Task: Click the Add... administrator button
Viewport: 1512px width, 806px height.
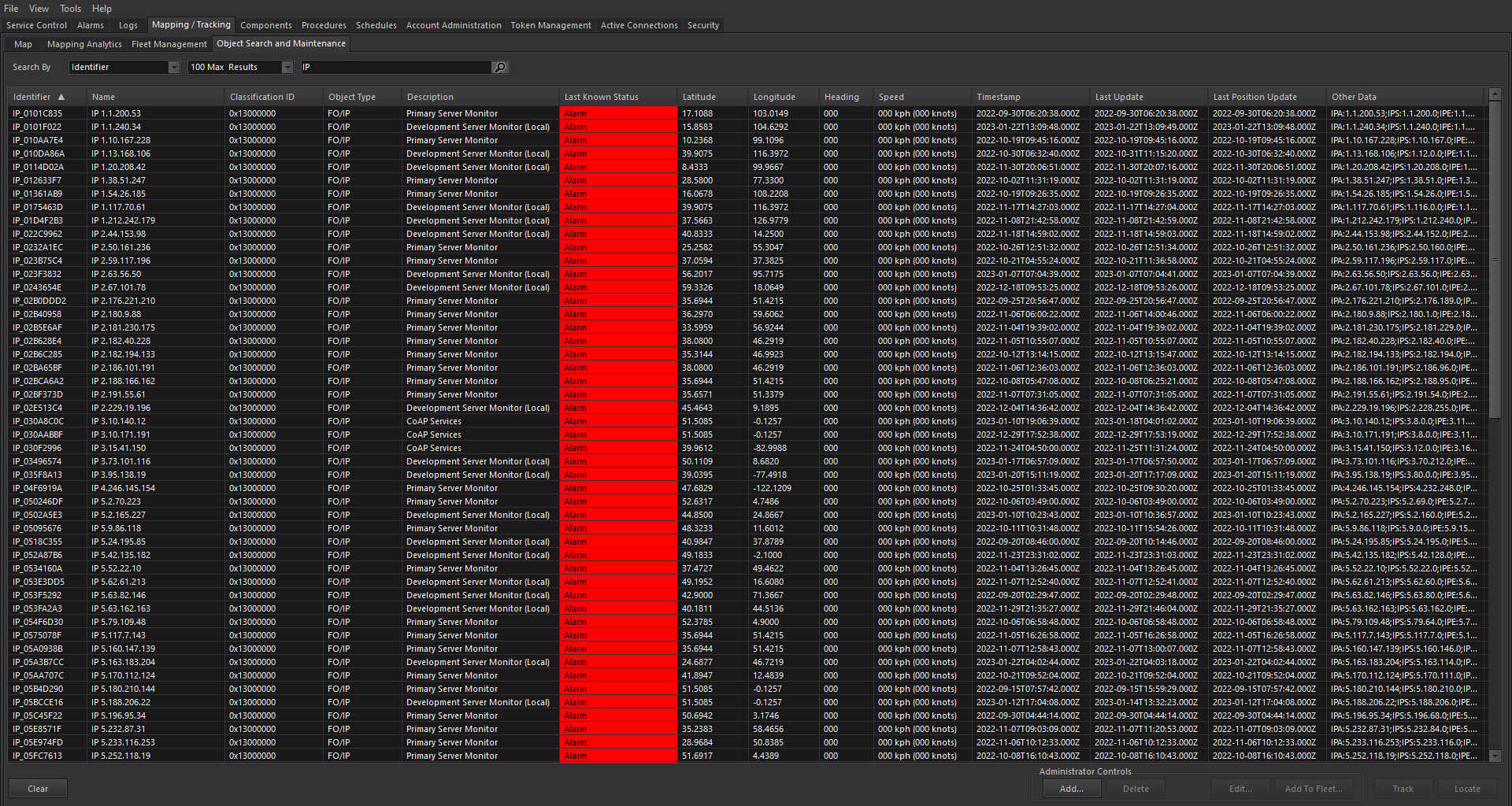Action: click(1071, 789)
